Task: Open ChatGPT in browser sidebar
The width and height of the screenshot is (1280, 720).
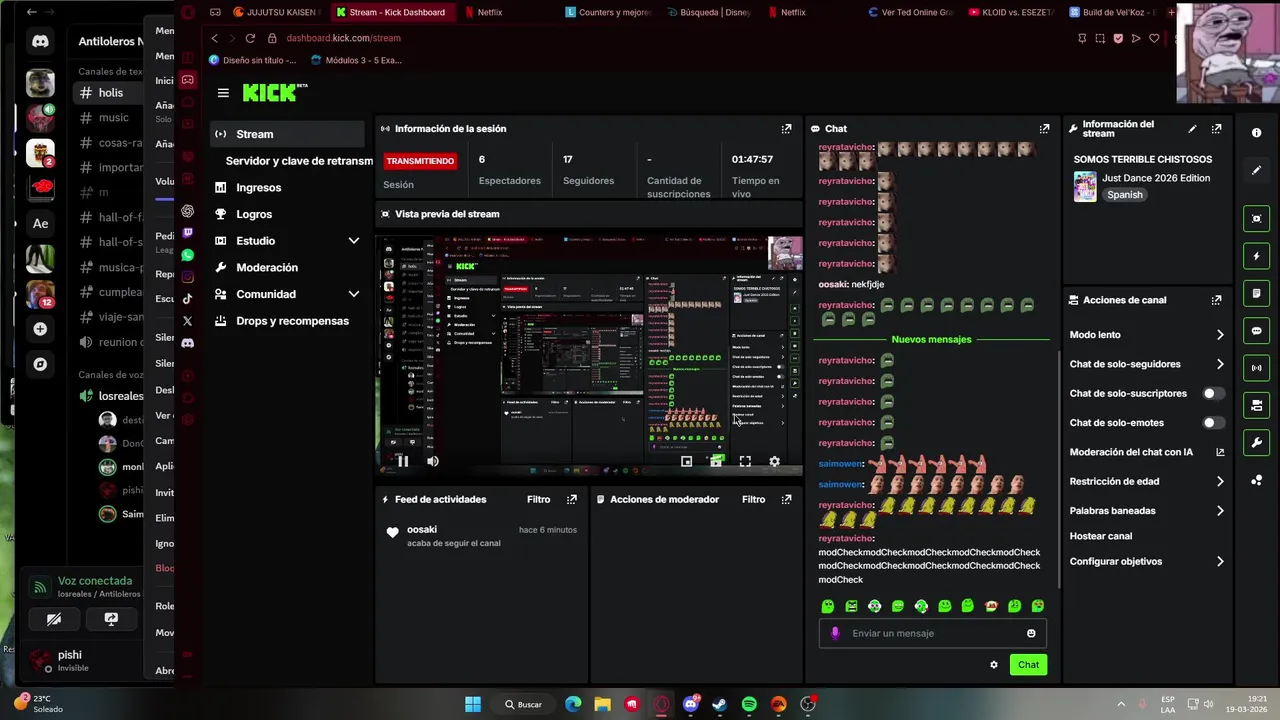Action: [x=187, y=211]
